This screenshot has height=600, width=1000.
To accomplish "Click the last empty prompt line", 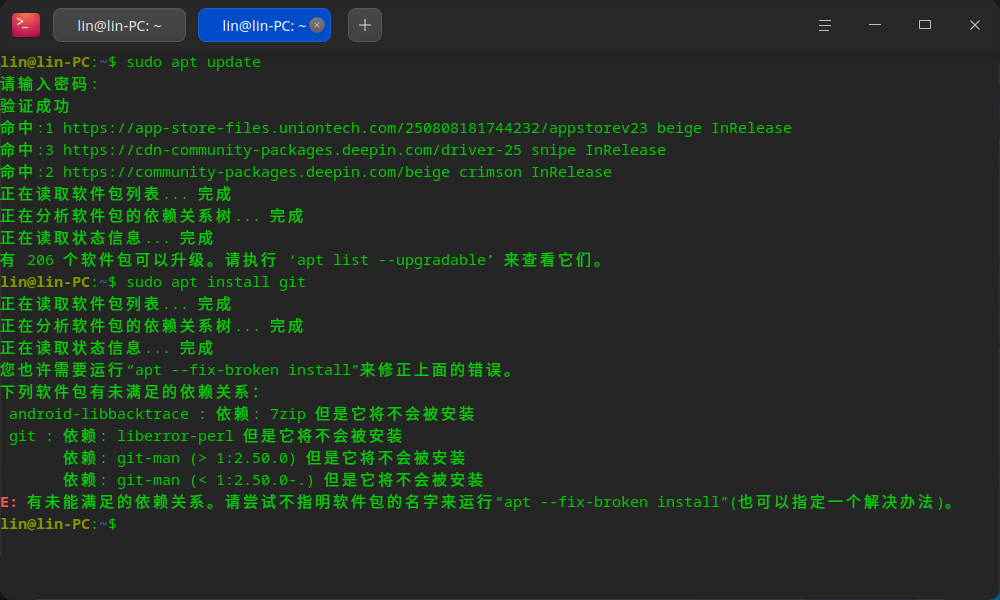I will coord(59,524).
